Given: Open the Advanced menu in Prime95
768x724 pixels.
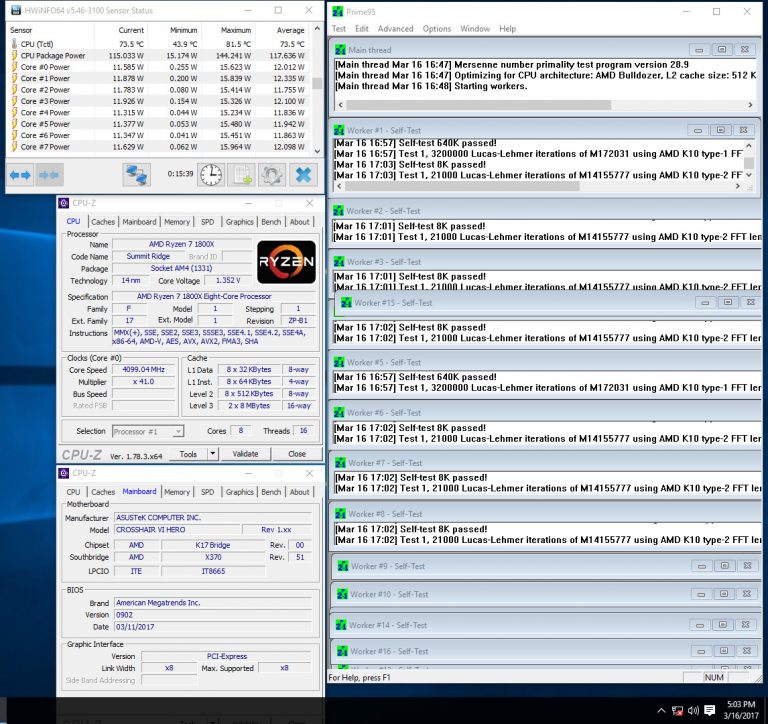Looking at the screenshot, I should coord(396,29).
